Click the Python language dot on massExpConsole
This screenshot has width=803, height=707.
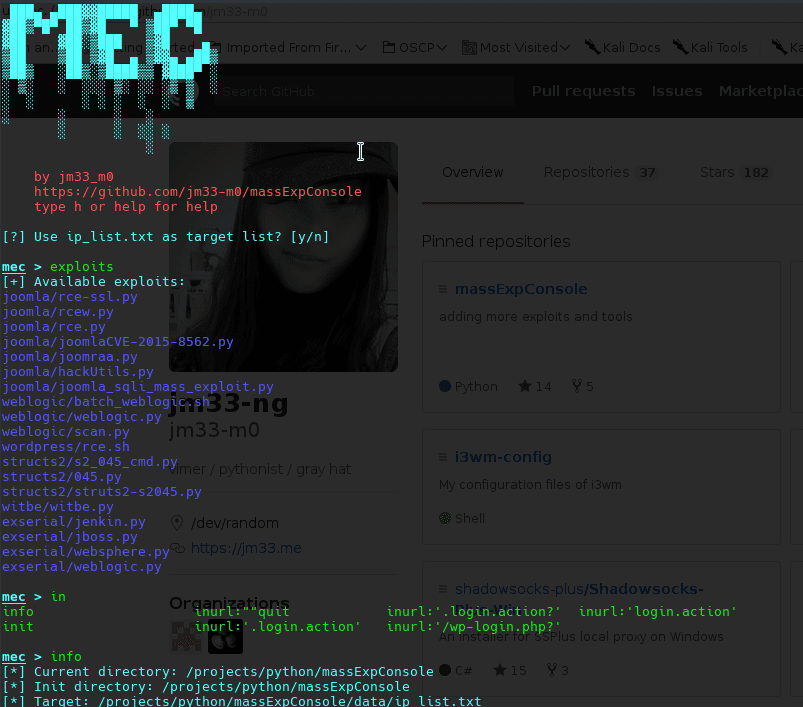(x=445, y=386)
